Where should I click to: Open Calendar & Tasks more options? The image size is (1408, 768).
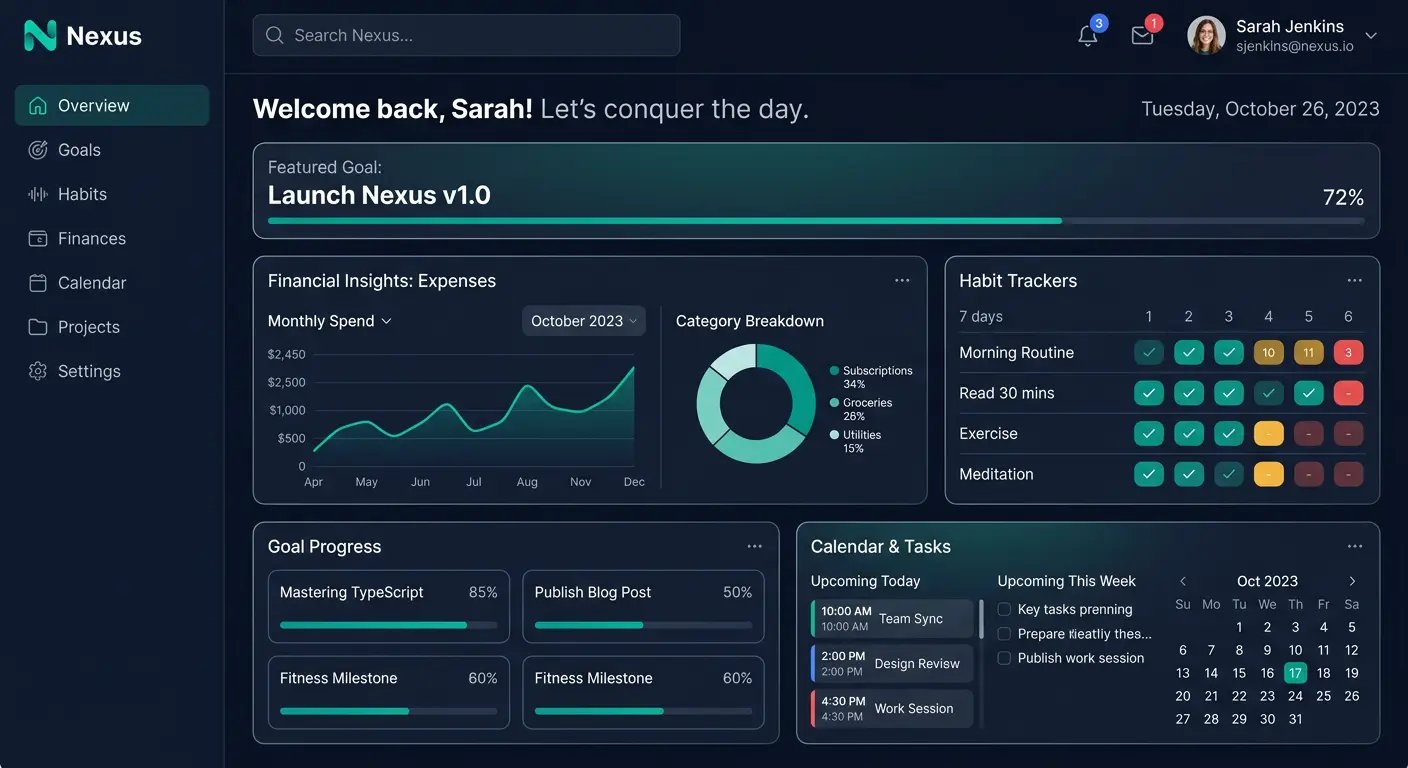1354,547
